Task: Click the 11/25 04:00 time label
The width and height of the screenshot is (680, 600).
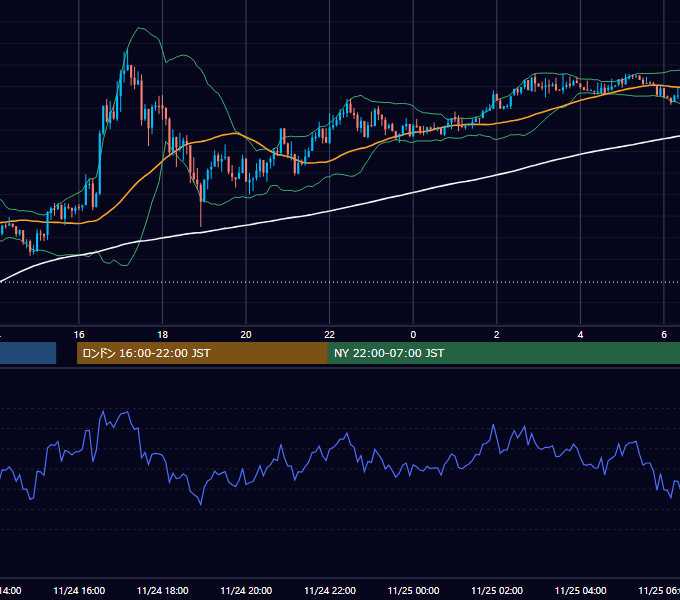Action: click(x=581, y=590)
